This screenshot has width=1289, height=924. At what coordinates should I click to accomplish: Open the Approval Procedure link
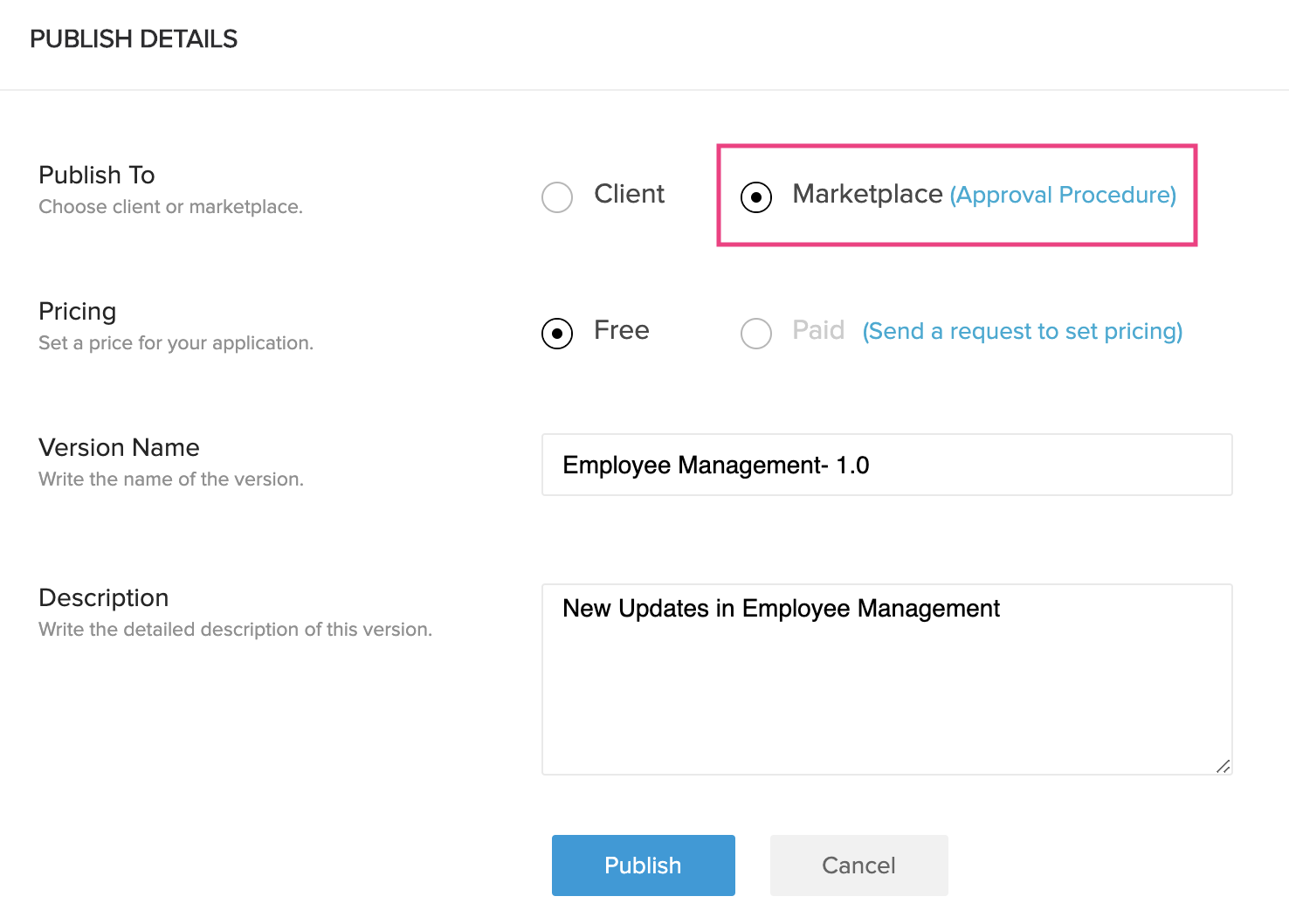tap(1063, 195)
